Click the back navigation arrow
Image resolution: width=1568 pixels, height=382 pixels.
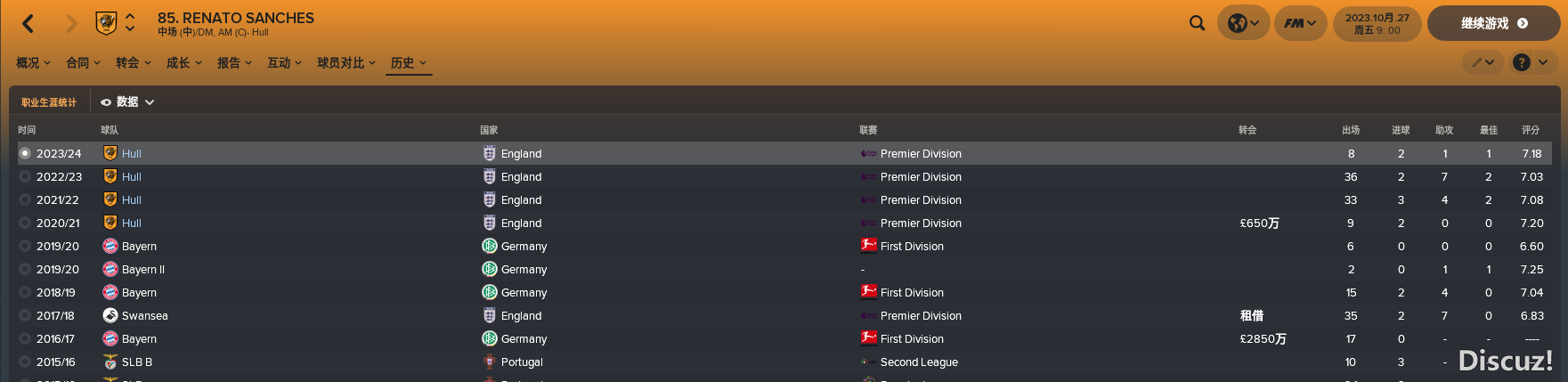[28, 24]
